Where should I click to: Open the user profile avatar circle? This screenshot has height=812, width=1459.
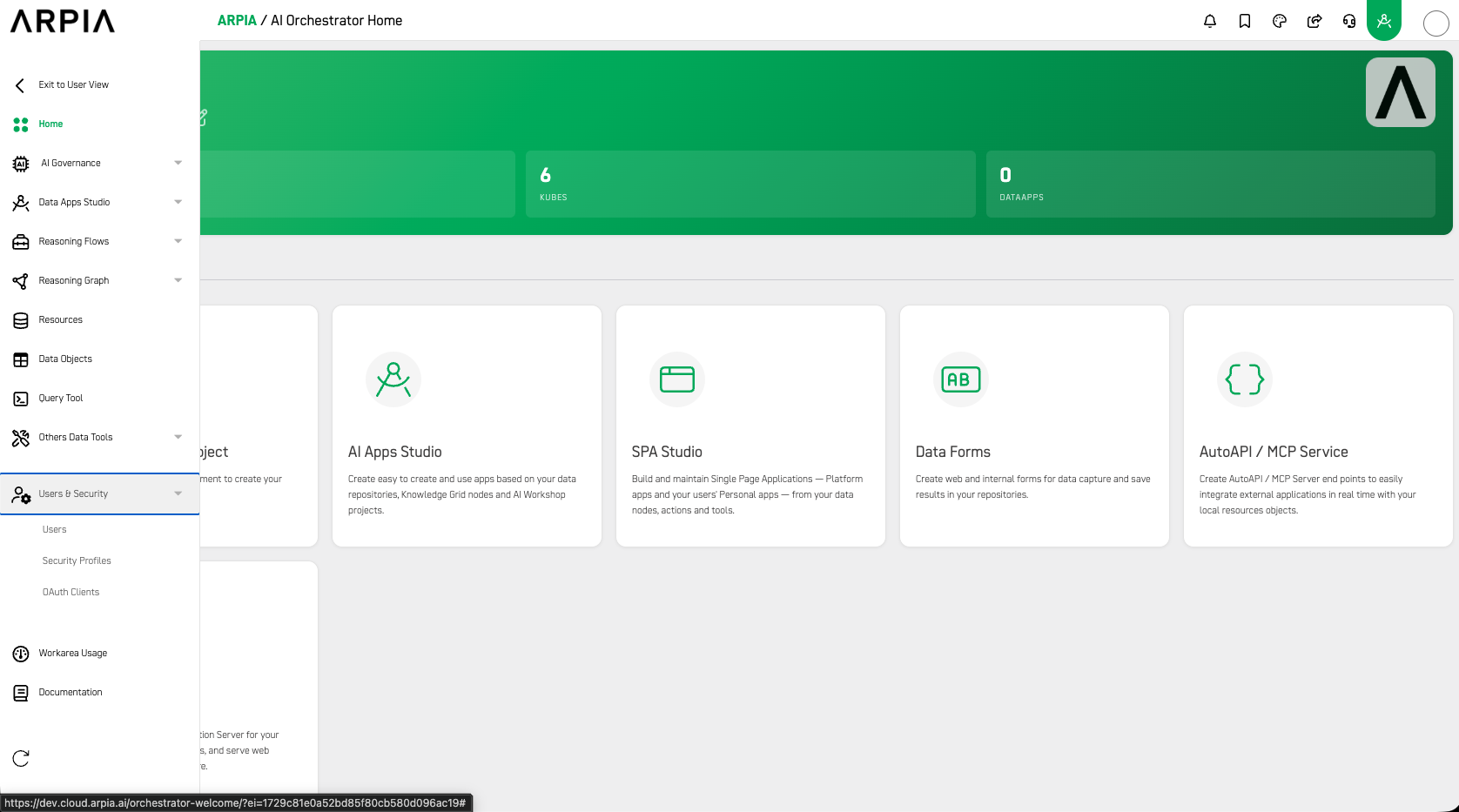(1436, 23)
